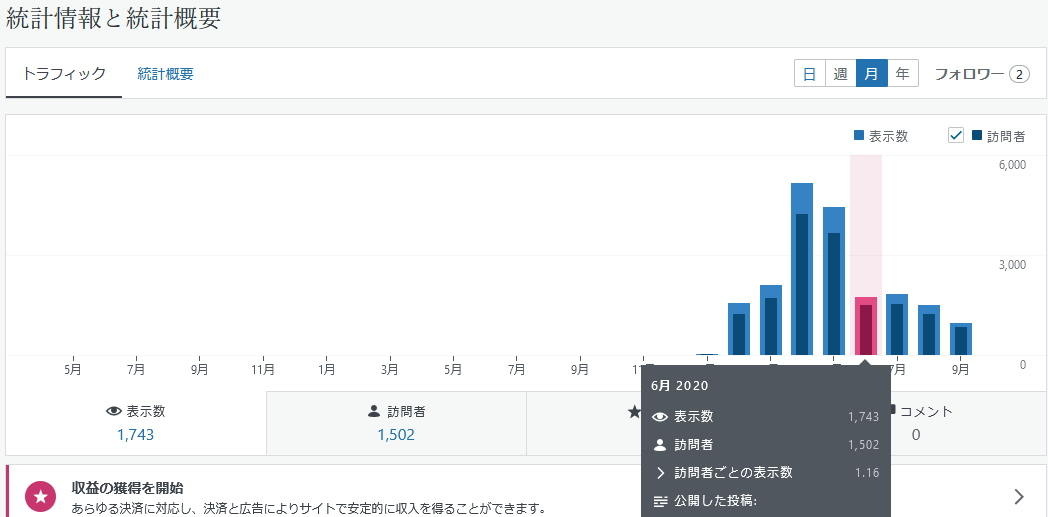
Task: Click the 統計情報と統計概要 page heading
Action: tap(113, 18)
